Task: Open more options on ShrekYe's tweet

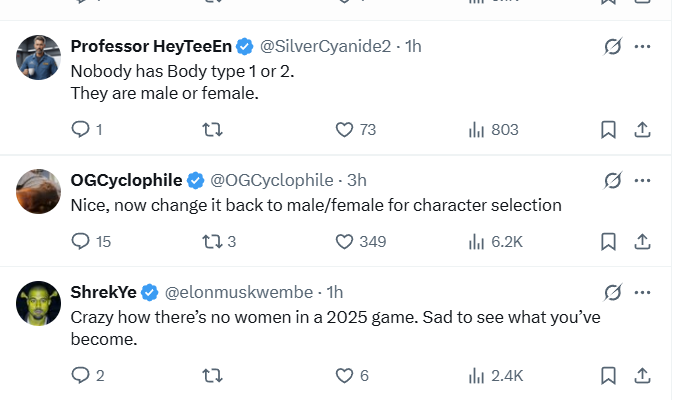Action: [x=643, y=292]
